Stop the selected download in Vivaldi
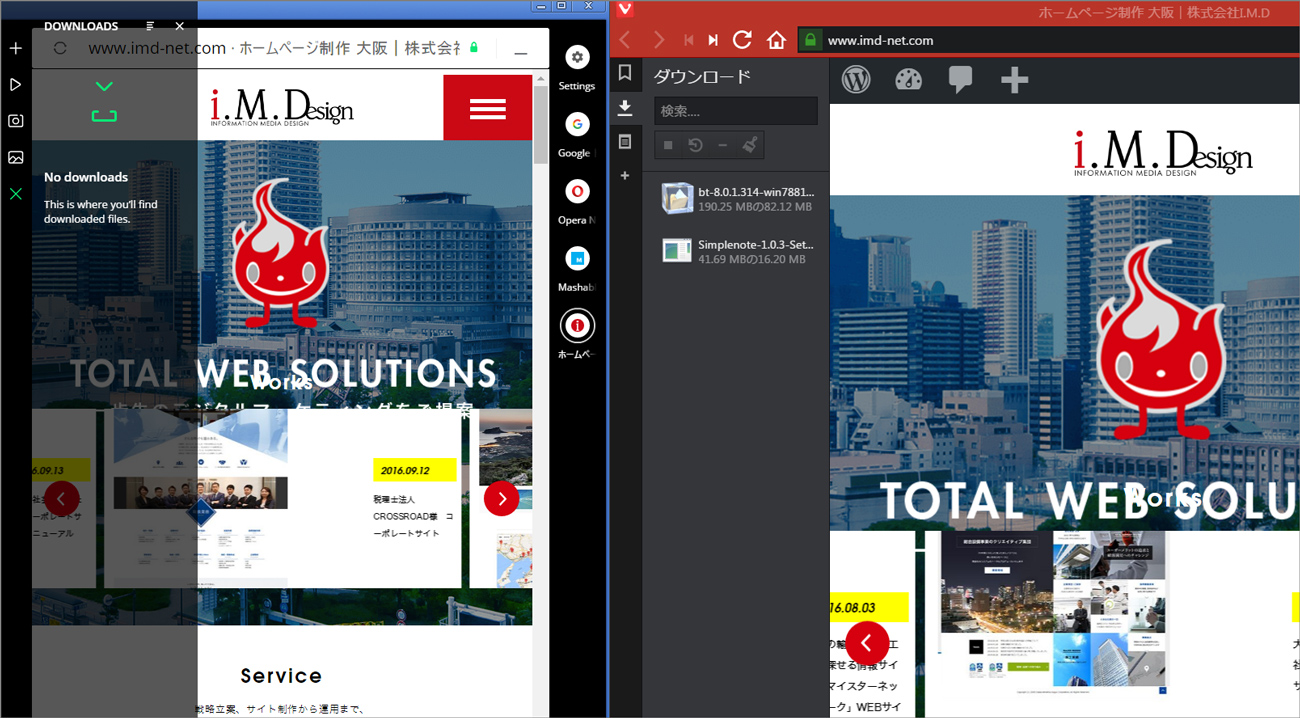 click(x=667, y=145)
